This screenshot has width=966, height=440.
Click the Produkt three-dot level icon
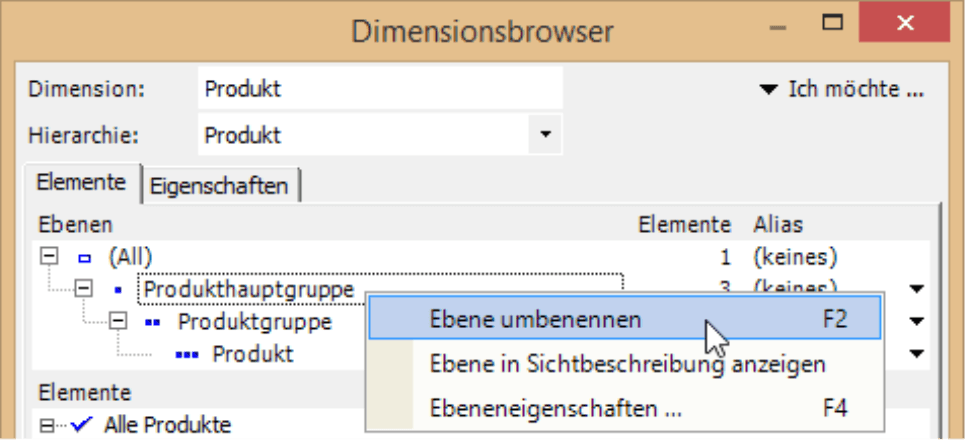click(188, 354)
